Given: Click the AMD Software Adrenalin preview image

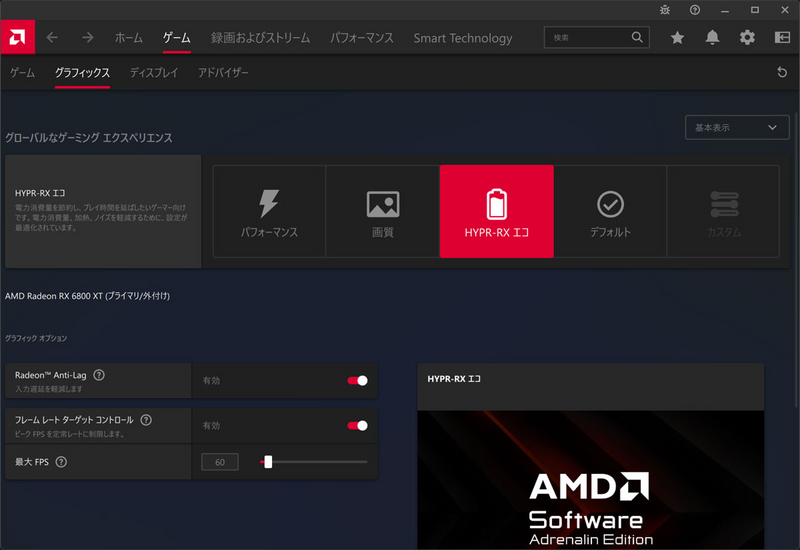Looking at the screenshot, I should (x=590, y=480).
